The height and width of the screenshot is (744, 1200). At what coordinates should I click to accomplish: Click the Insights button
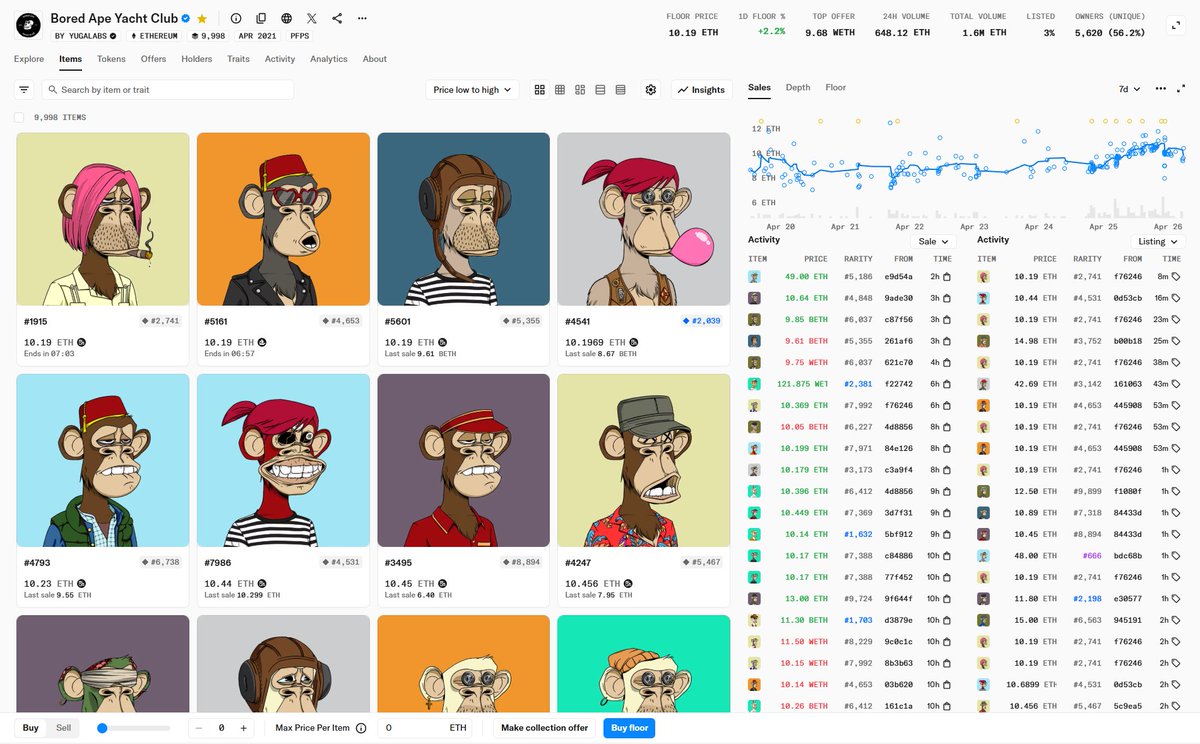[x=701, y=90]
